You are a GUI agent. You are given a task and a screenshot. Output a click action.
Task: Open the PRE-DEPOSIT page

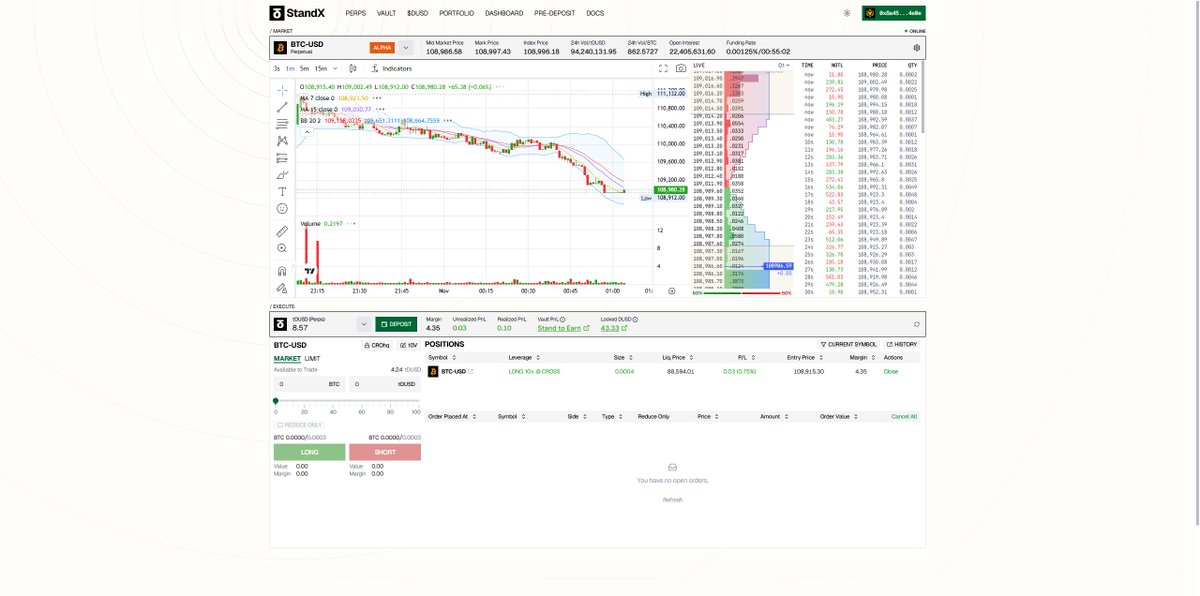(x=555, y=13)
